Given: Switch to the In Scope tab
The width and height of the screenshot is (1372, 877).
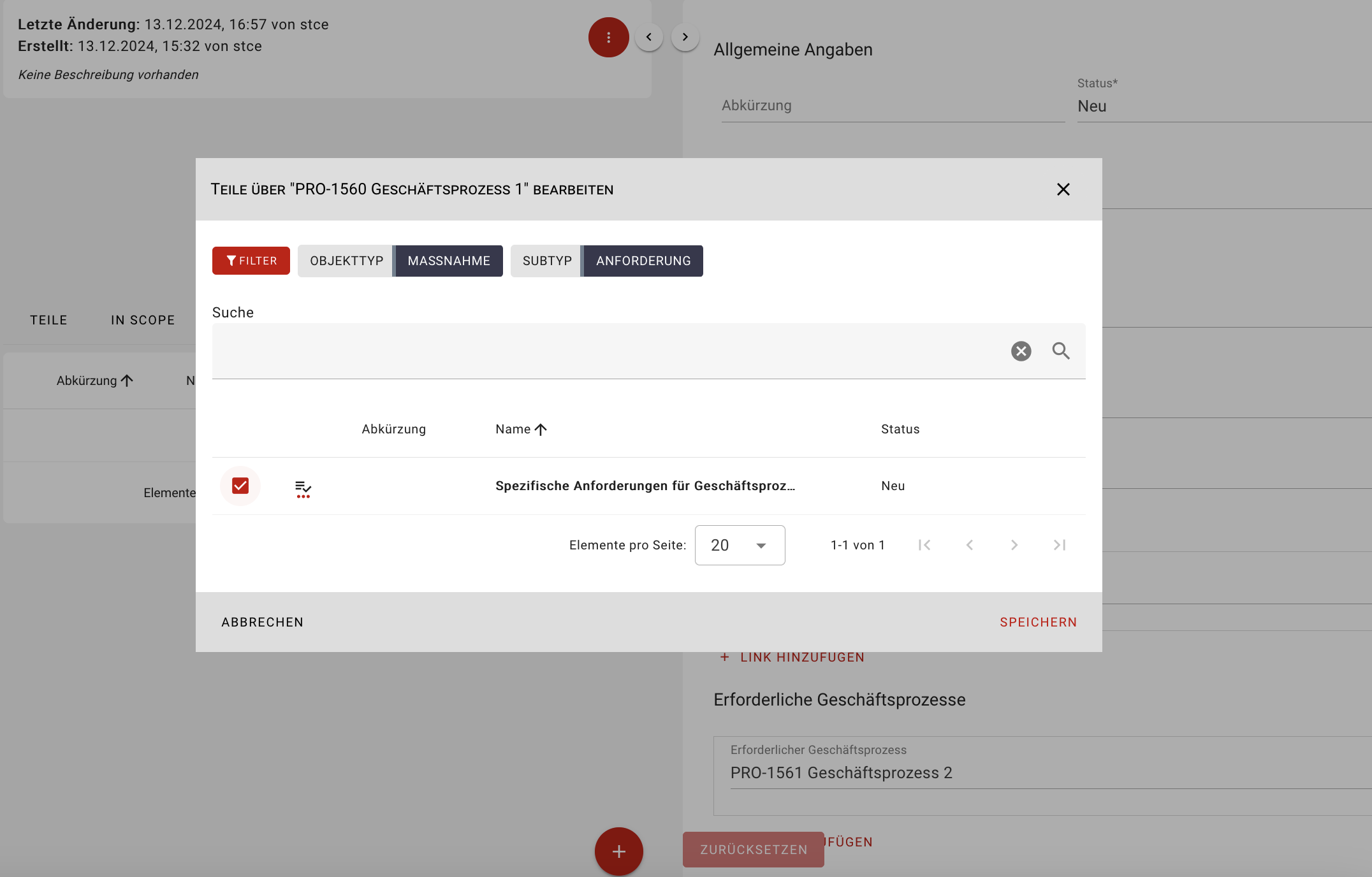Looking at the screenshot, I should click(143, 320).
